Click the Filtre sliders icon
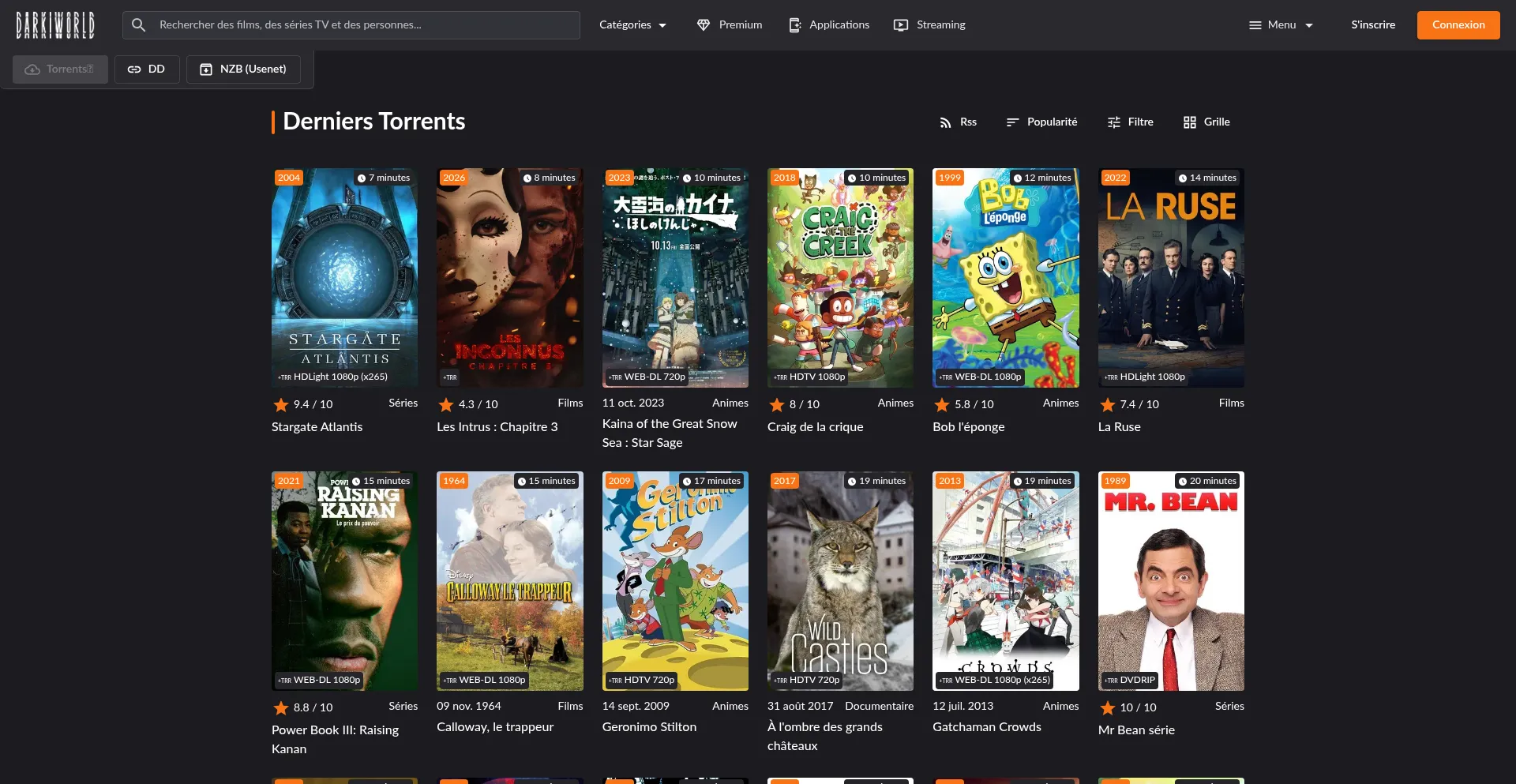The width and height of the screenshot is (1516, 784). (x=1114, y=122)
